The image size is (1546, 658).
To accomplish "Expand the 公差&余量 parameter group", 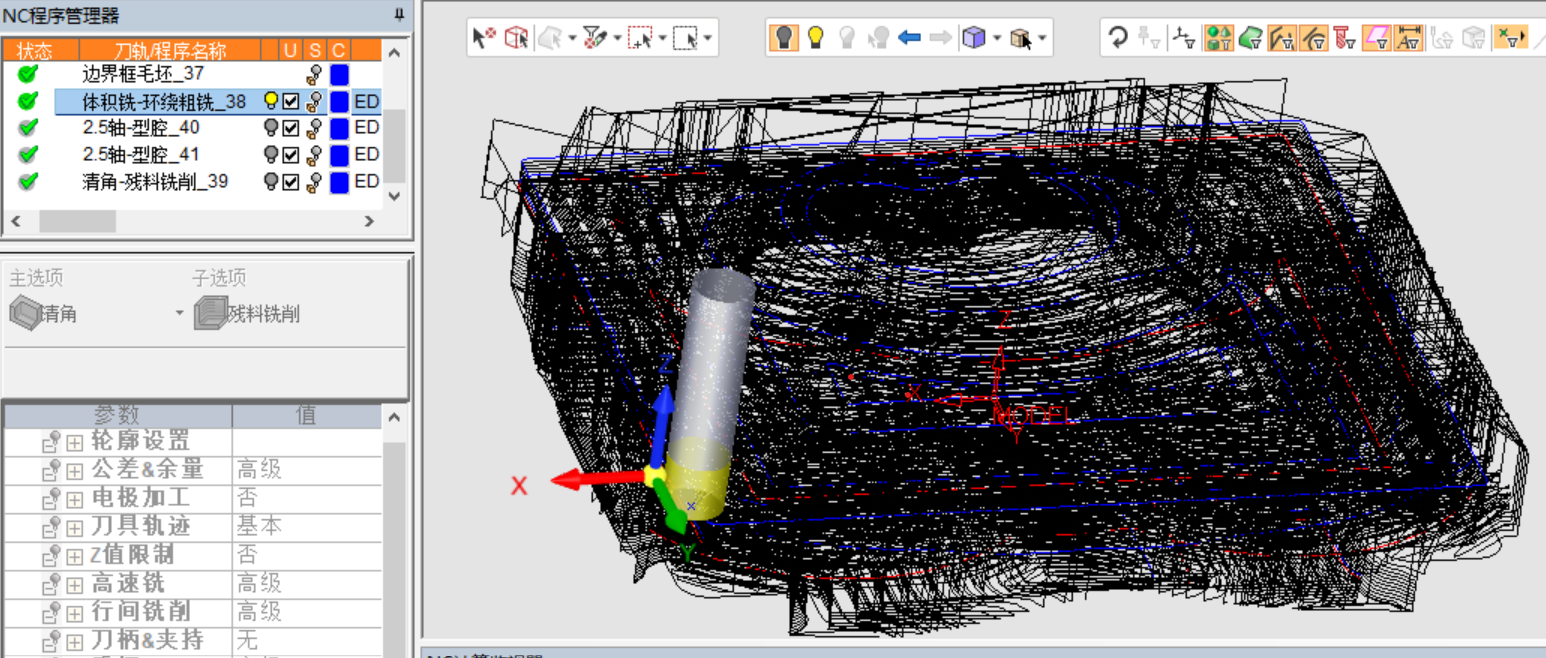I will pyautogui.click(x=75, y=470).
